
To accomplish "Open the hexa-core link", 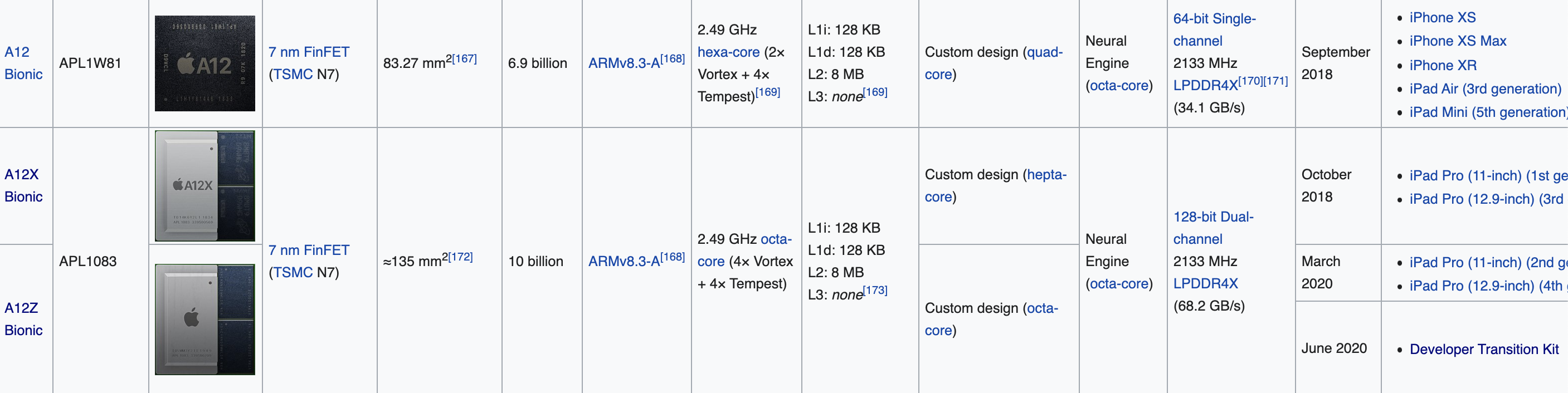I will (728, 52).
